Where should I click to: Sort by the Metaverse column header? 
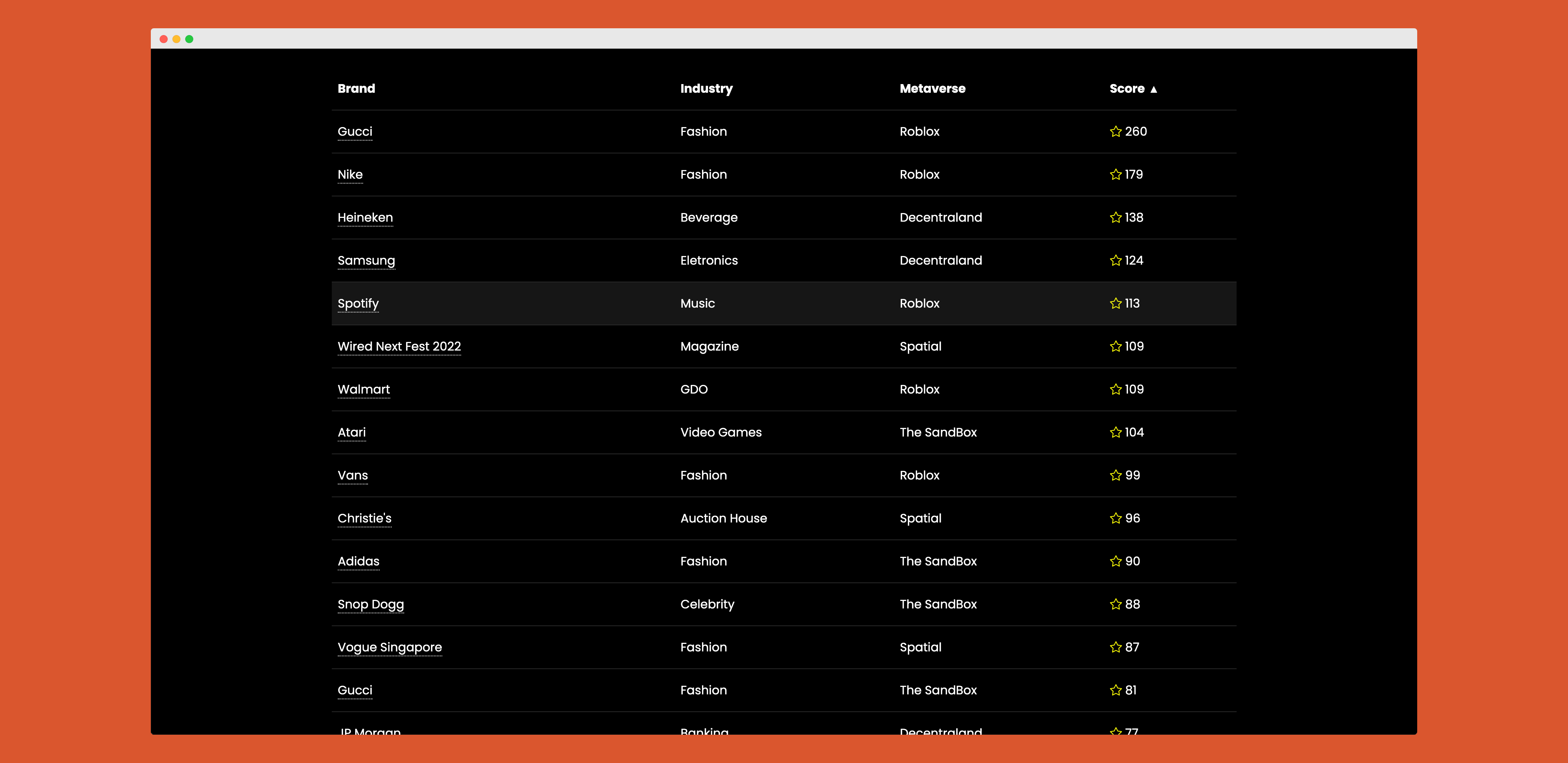(x=932, y=89)
